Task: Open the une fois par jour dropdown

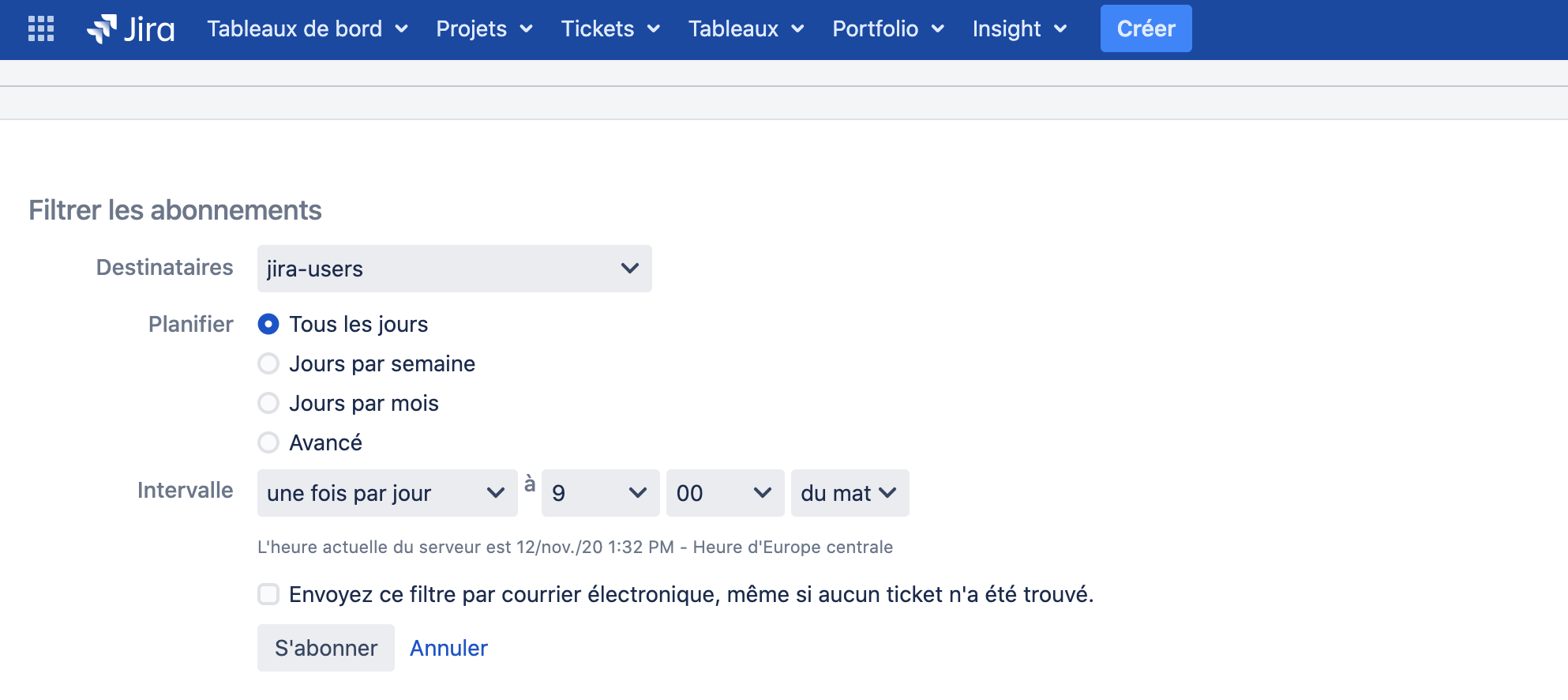Action: coord(387,493)
